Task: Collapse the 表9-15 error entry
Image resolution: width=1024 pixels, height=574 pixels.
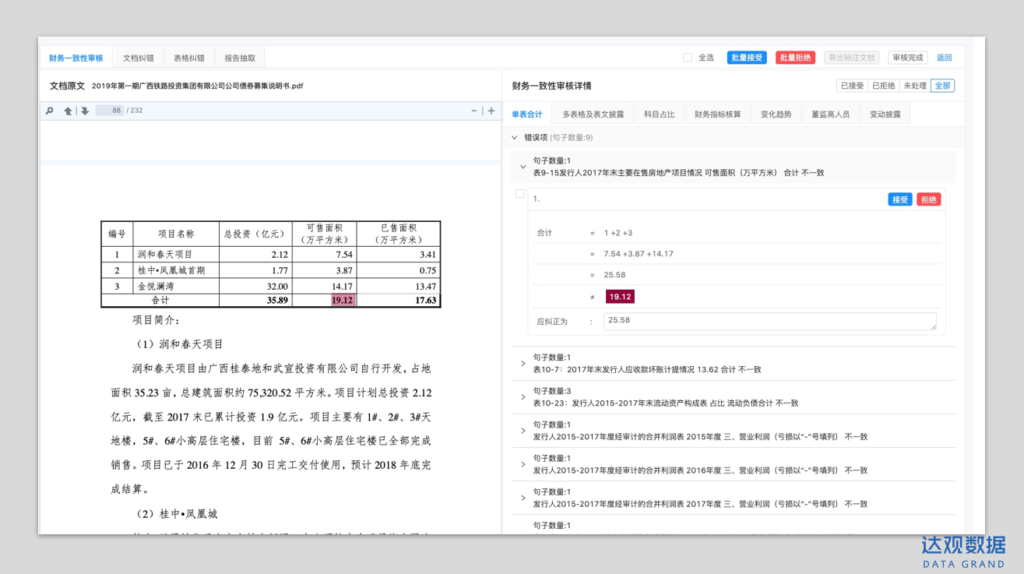Action: [x=523, y=166]
